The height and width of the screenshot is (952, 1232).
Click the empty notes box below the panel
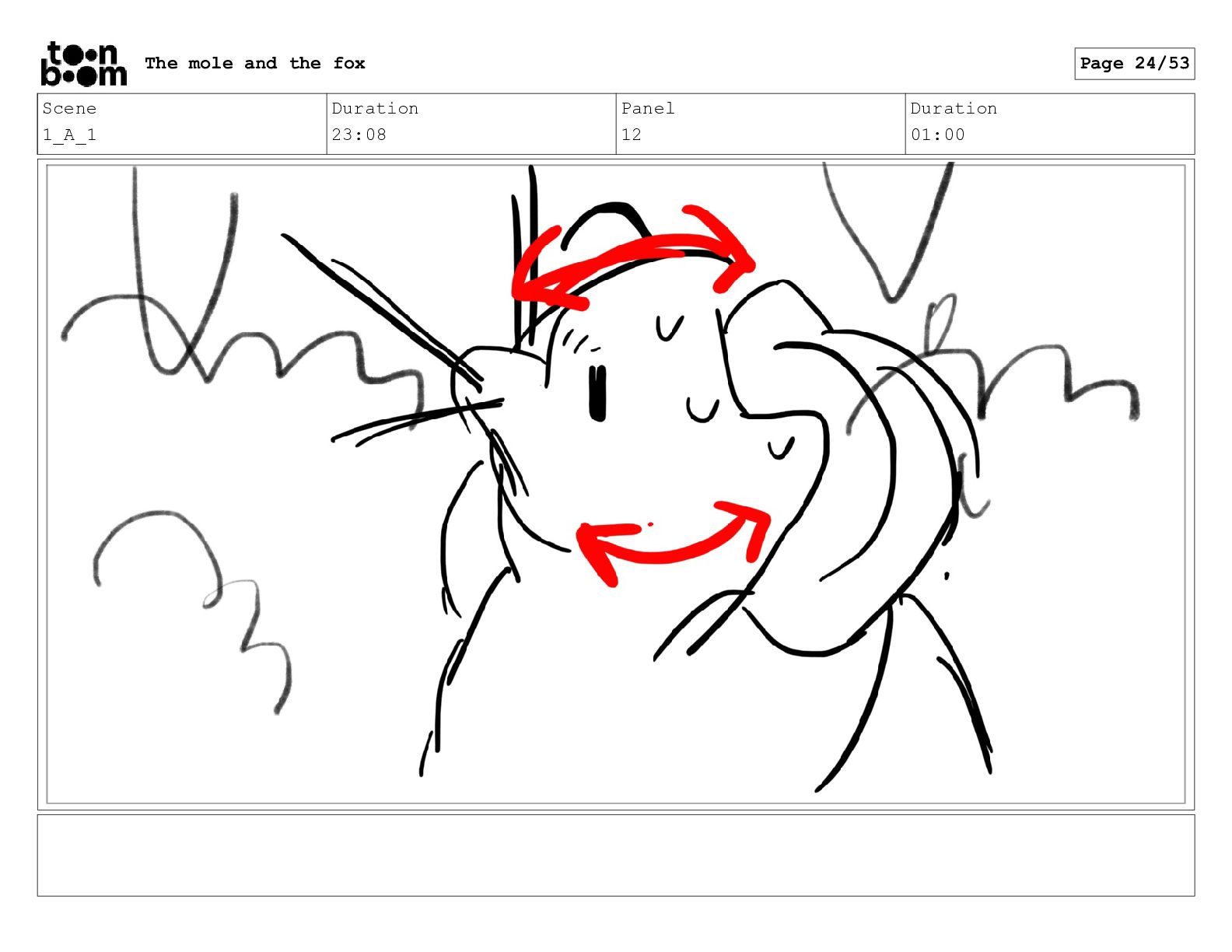pos(615,855)
